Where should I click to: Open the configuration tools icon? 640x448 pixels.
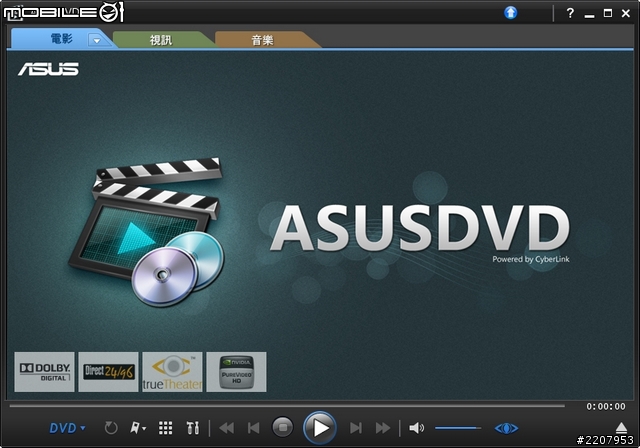click(x=193, y=428)
